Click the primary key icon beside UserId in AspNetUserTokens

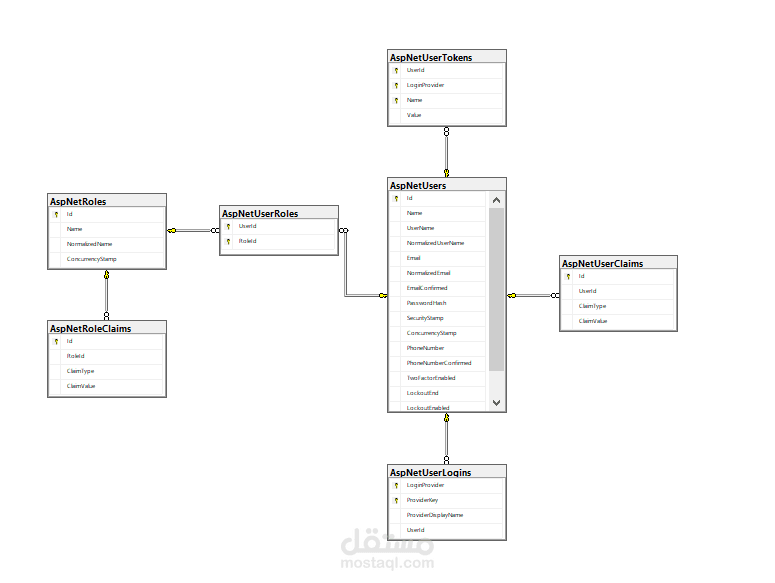396,71
